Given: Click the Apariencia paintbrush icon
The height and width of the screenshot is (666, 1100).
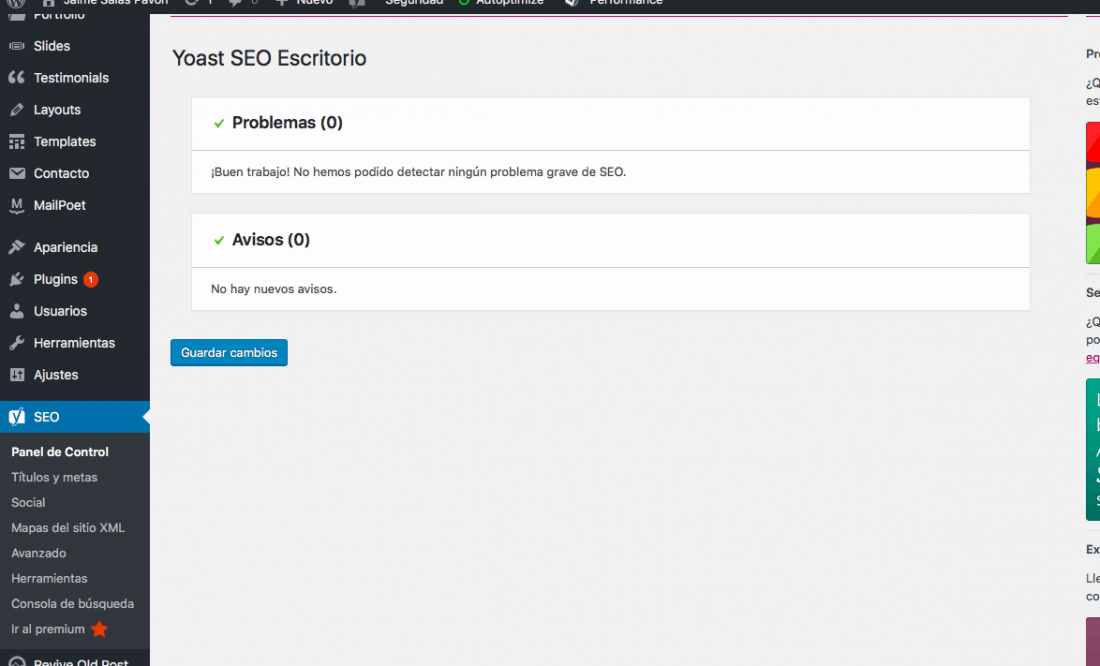Looking at the screenshot, I should (x=17, y=247).
